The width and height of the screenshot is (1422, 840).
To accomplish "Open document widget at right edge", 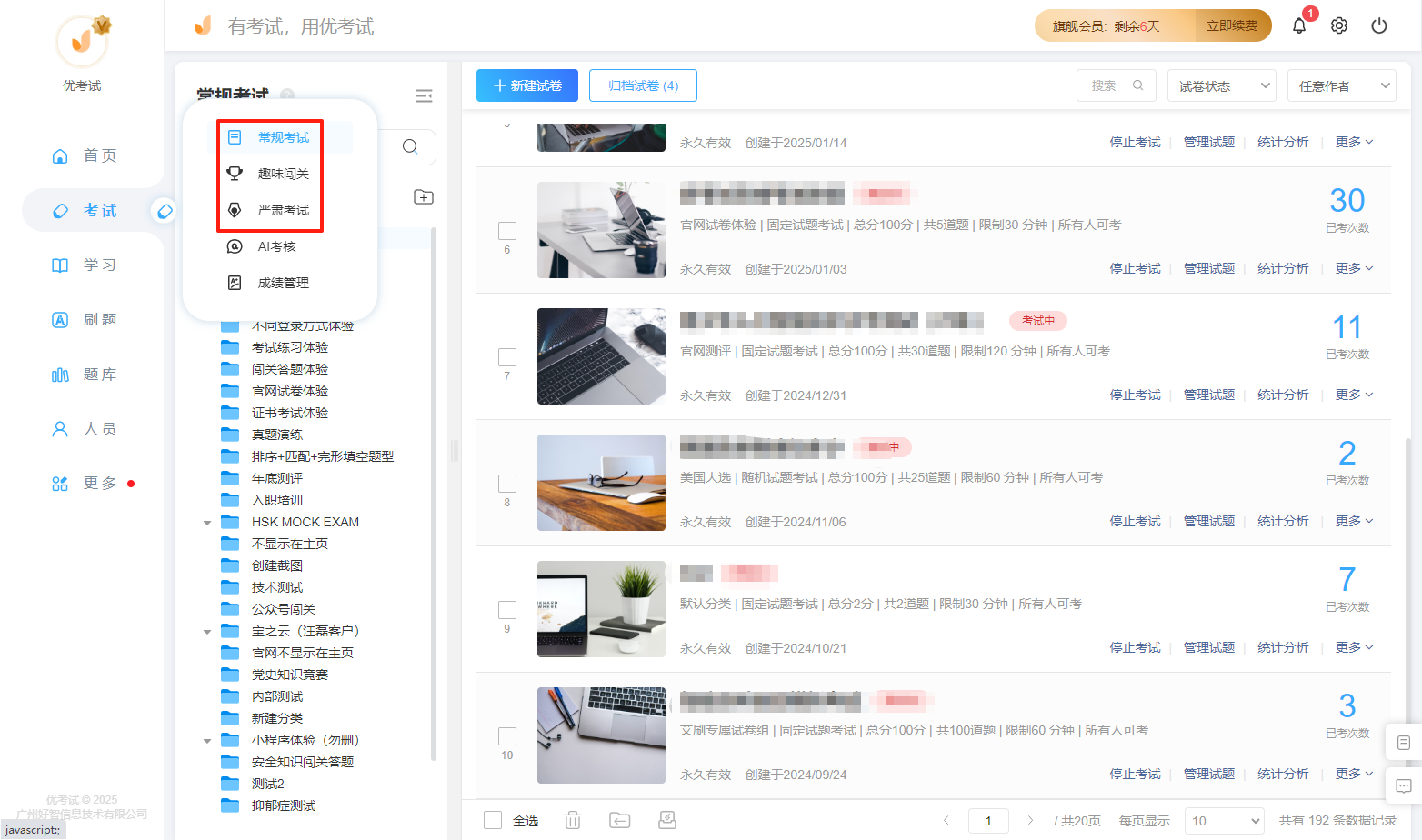I will coord(1404,743).
